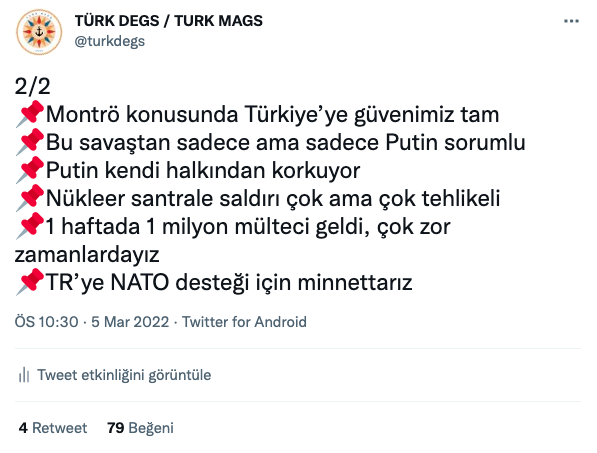Open the 4 Retweet list
Viewport: 597px width, 453px height.
click(53, 428)
